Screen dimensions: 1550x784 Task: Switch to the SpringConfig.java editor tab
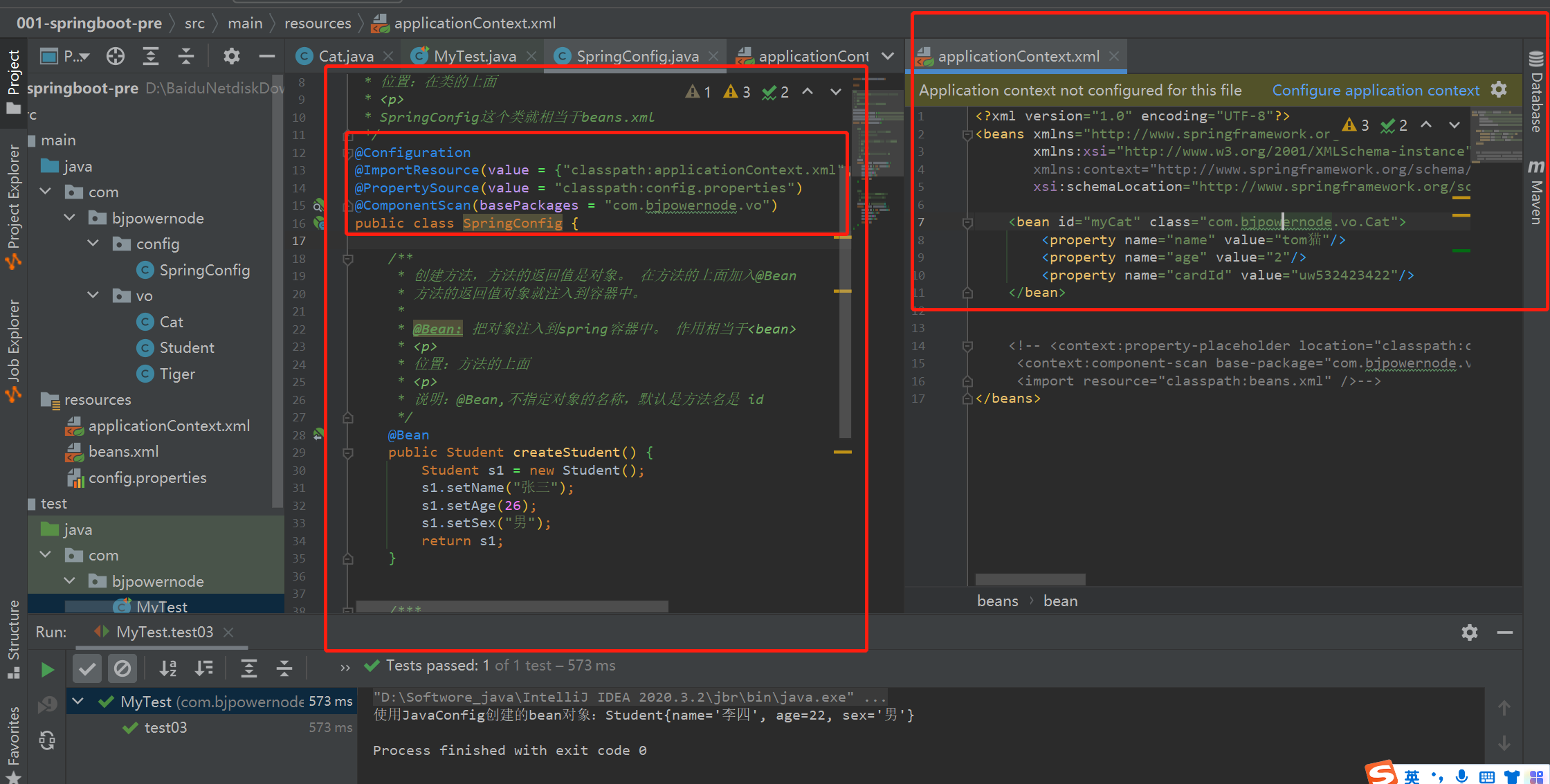coord(637,56)
